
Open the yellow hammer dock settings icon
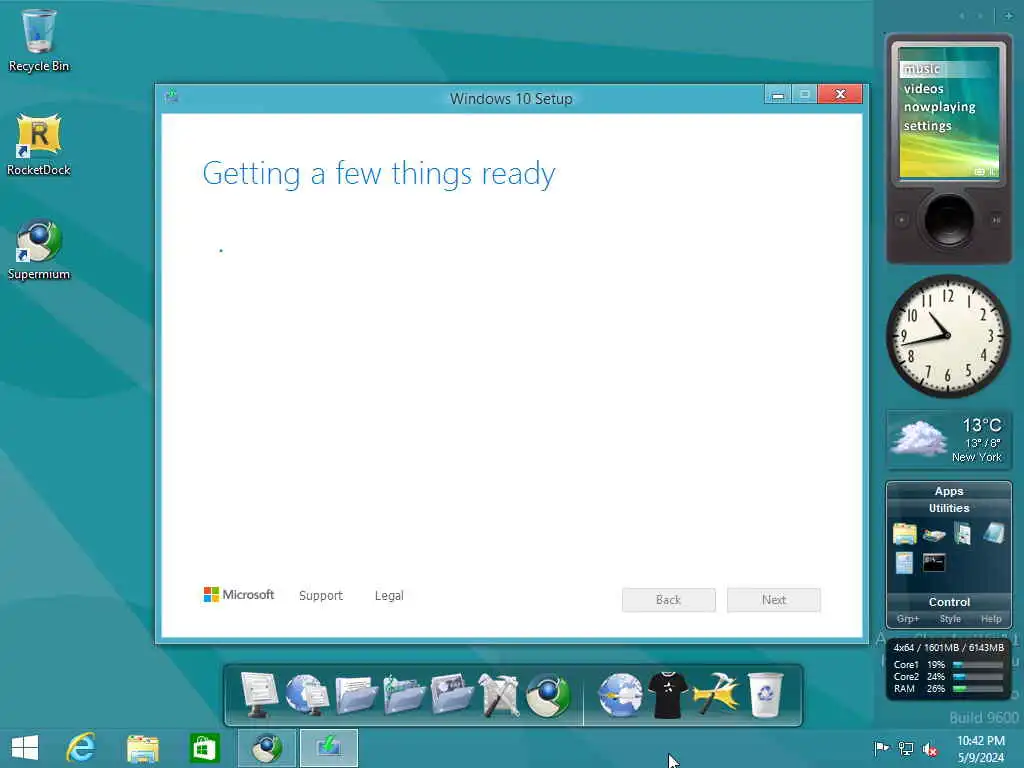(716, 695)
